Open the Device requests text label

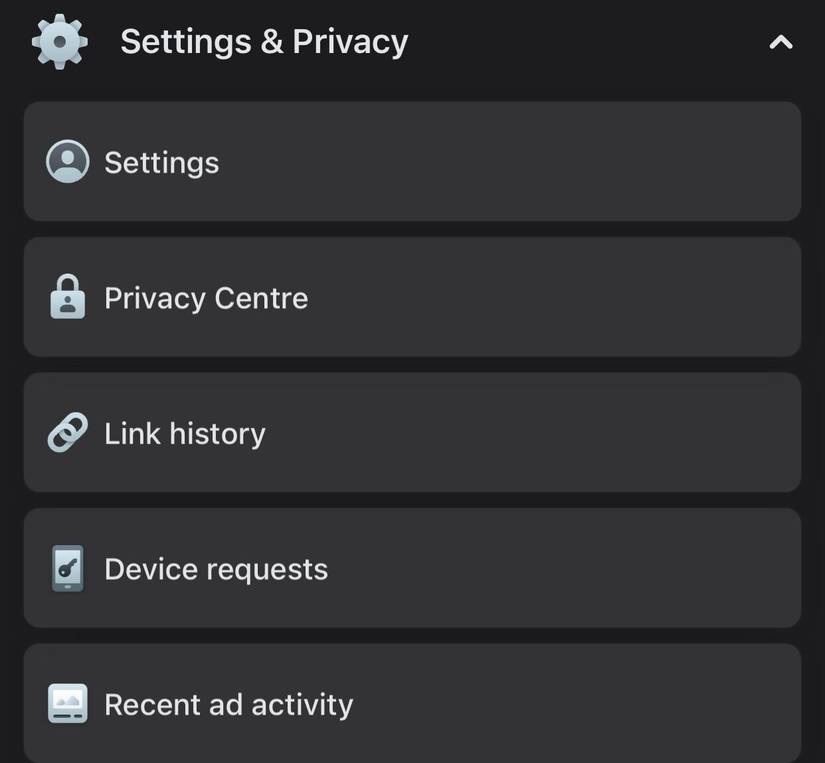point(216,569)
